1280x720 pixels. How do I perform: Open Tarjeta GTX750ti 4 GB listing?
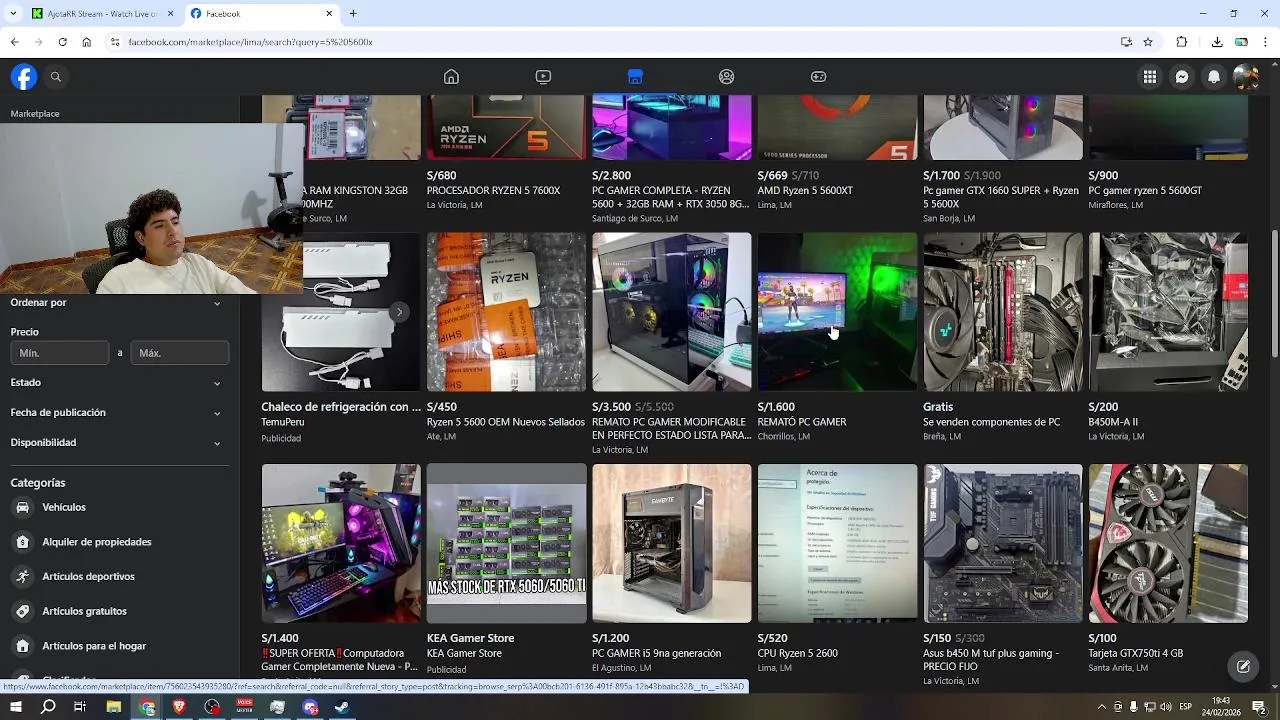pos(1168,570)
